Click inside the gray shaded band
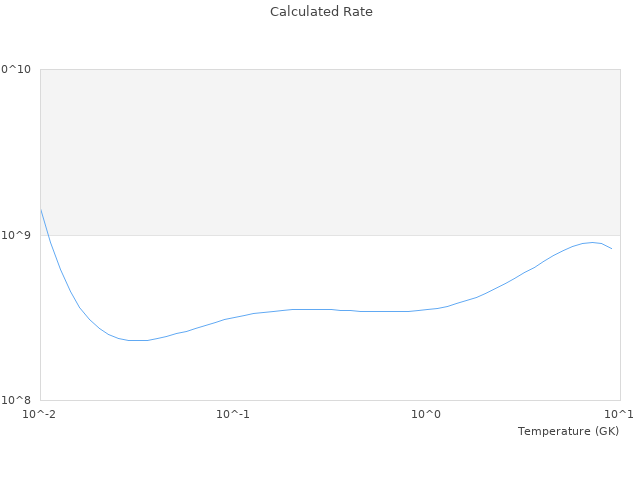The width and height of the screenshot is (640, 480). coord(330,152)
